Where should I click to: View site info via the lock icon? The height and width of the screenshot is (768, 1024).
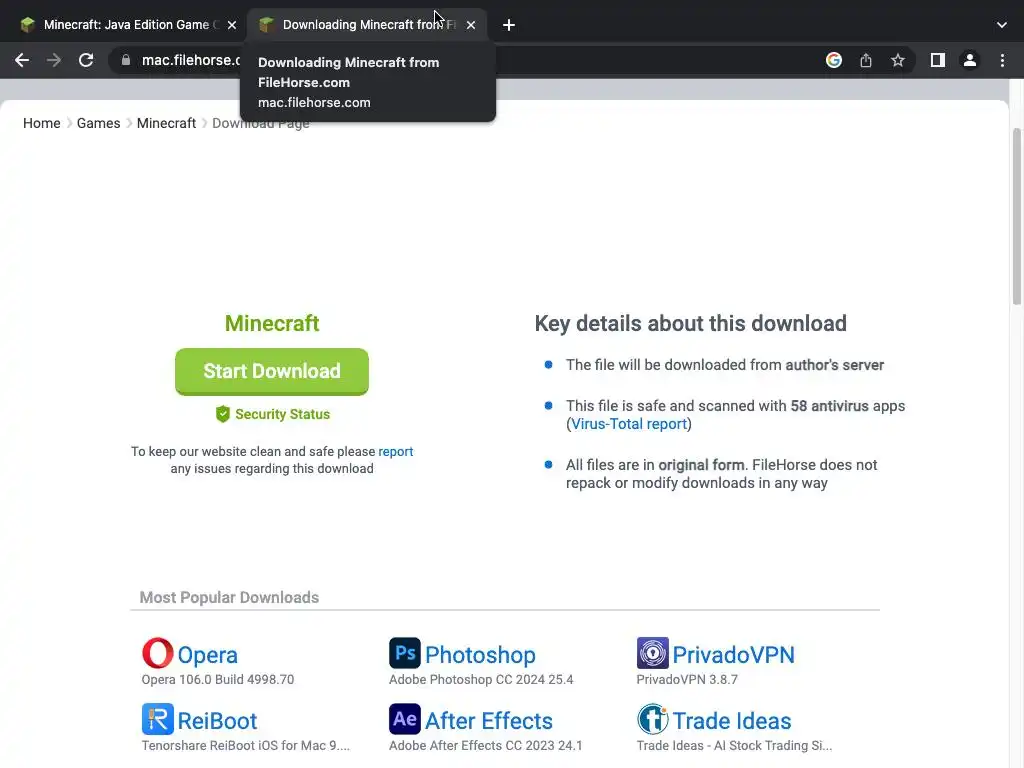click(x=126, y=60)
